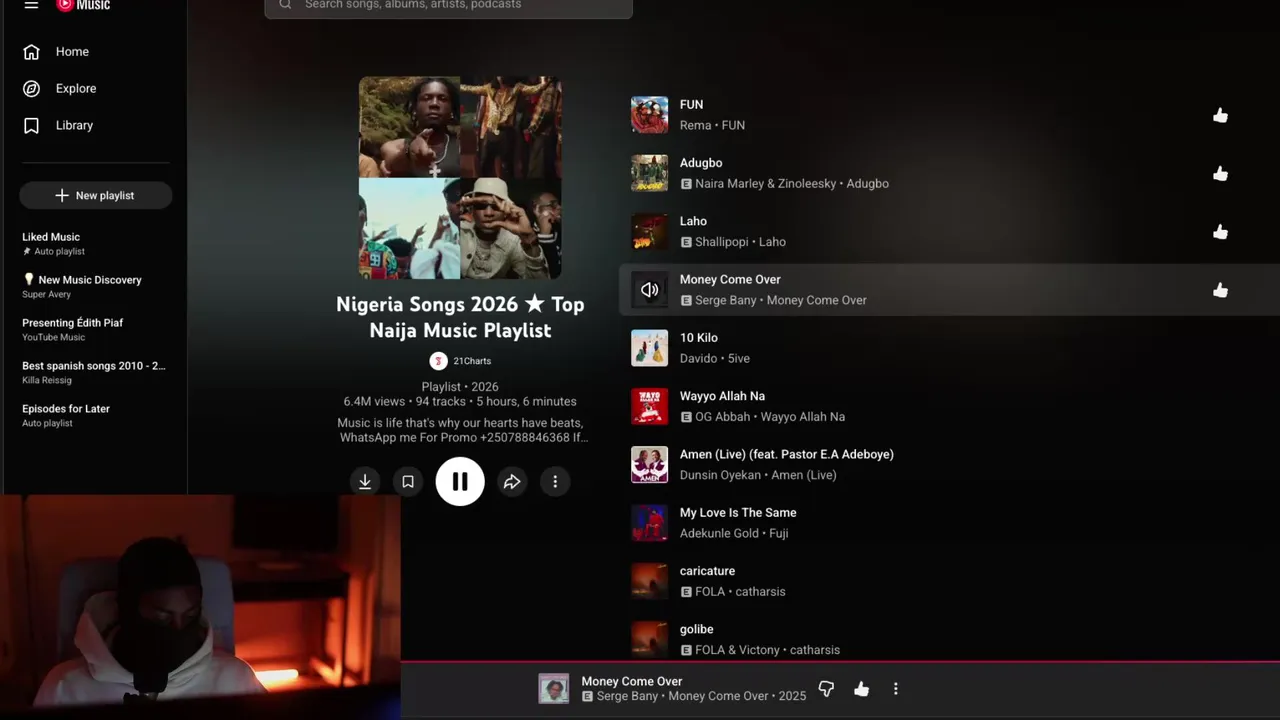Click the Nigeria Songs playlist cover
The width and height of the screenshot is (1280, 720).
(x=460, y=178)
